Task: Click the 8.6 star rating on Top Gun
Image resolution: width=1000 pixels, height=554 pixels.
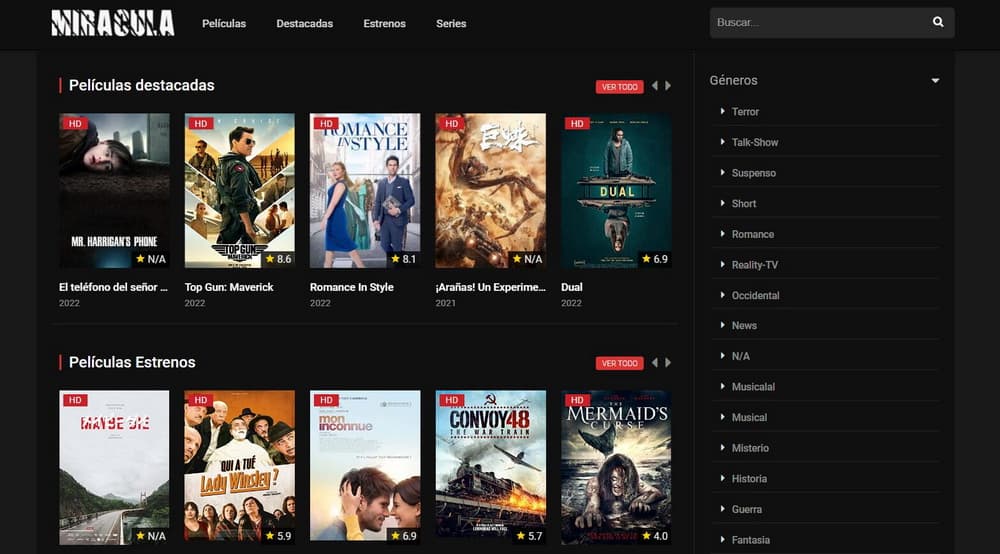Action: click(x=278, y=259)
